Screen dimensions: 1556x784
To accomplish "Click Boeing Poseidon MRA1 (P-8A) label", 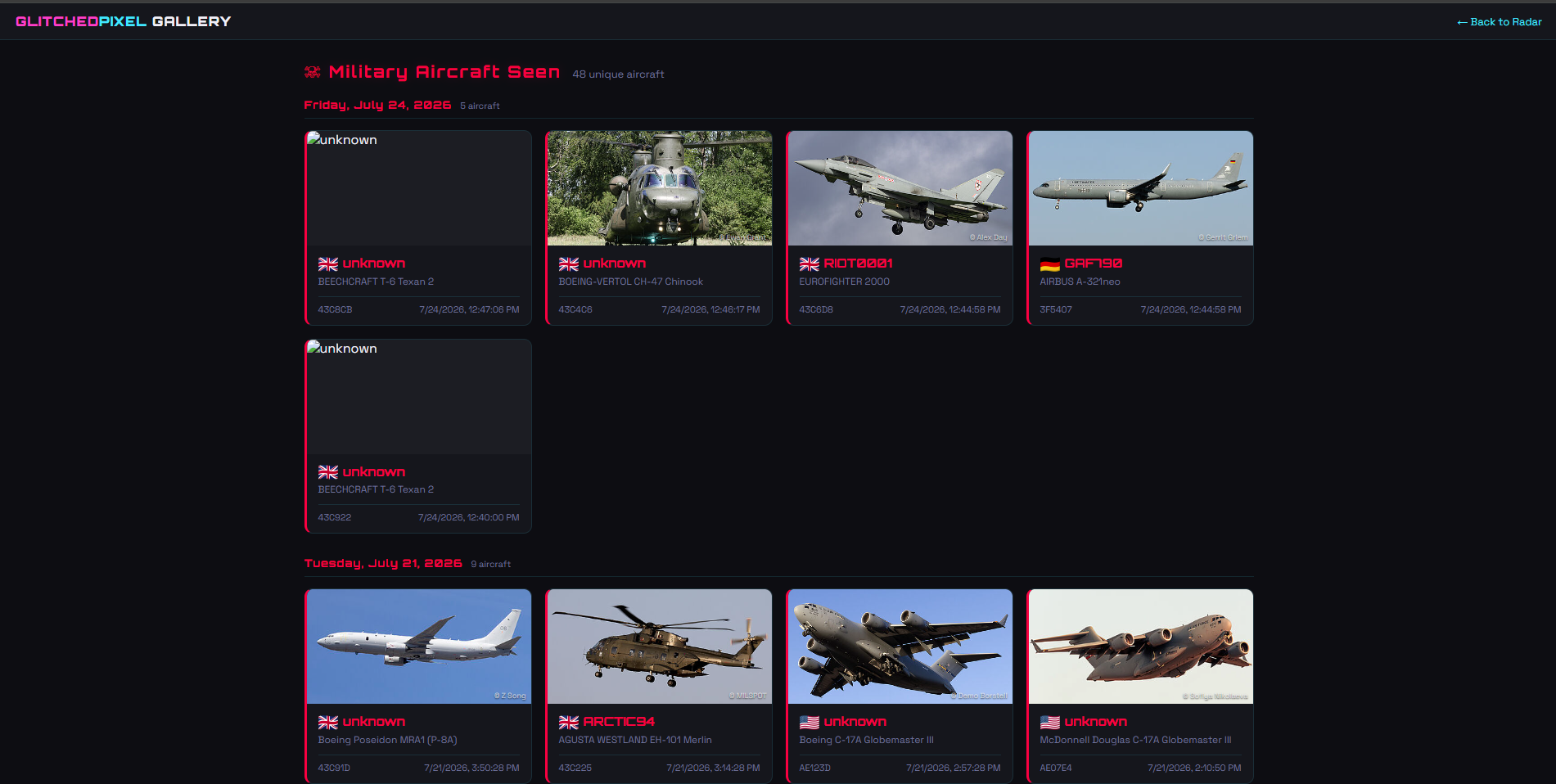I will (388, 740).
